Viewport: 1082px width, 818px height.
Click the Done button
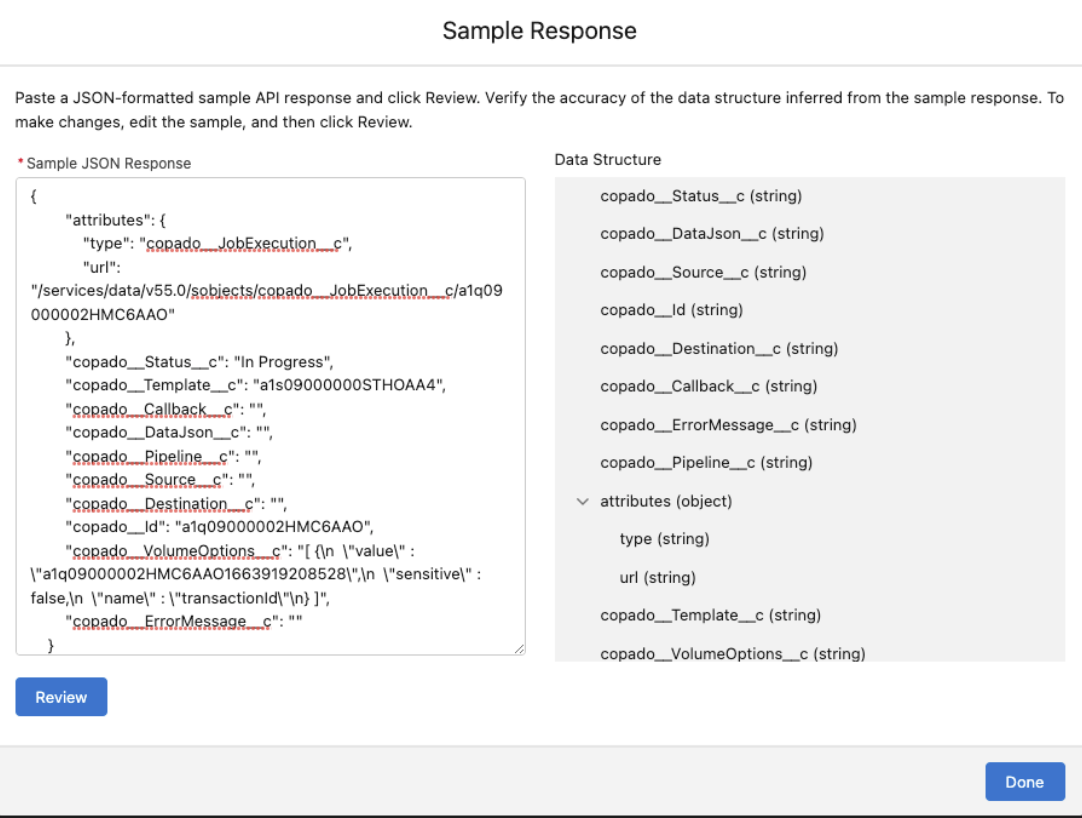(x=1024, y=781)
